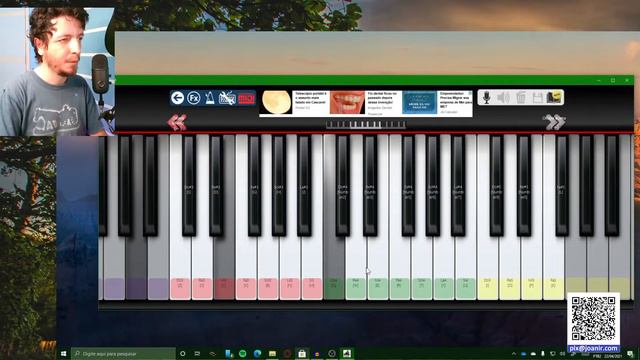Open Microsoft Edge from the taskbar

coord(257,353)
